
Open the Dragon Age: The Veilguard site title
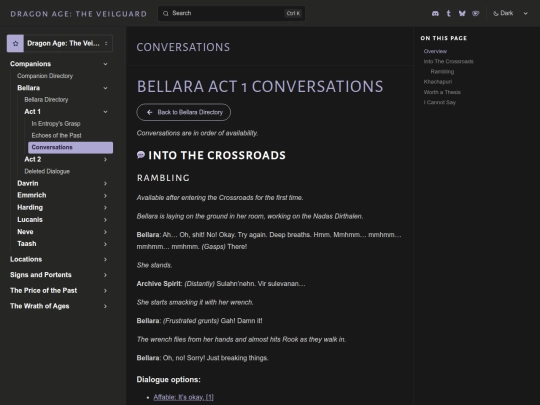click(x=79, y=14)
